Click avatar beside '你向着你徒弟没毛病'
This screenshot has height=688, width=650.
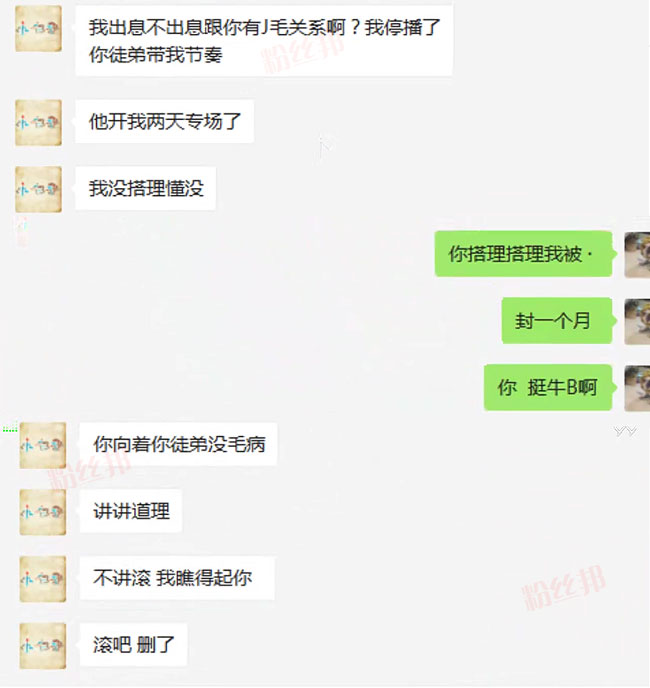[43, 445]
